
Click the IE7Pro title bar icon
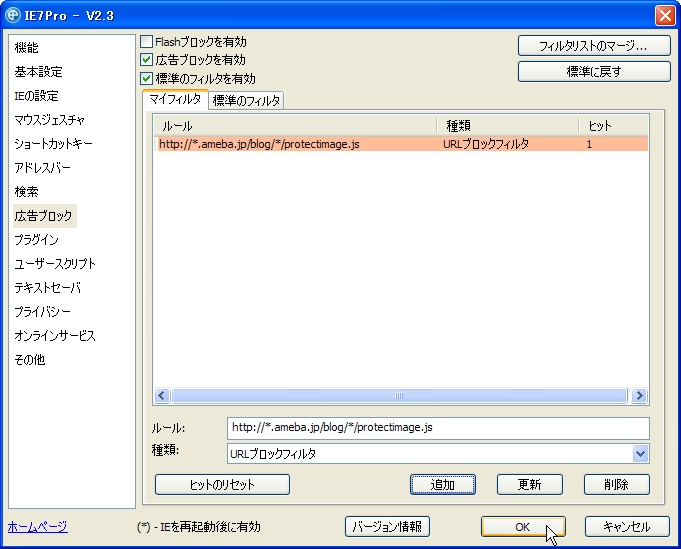click(x=13, y=15)
